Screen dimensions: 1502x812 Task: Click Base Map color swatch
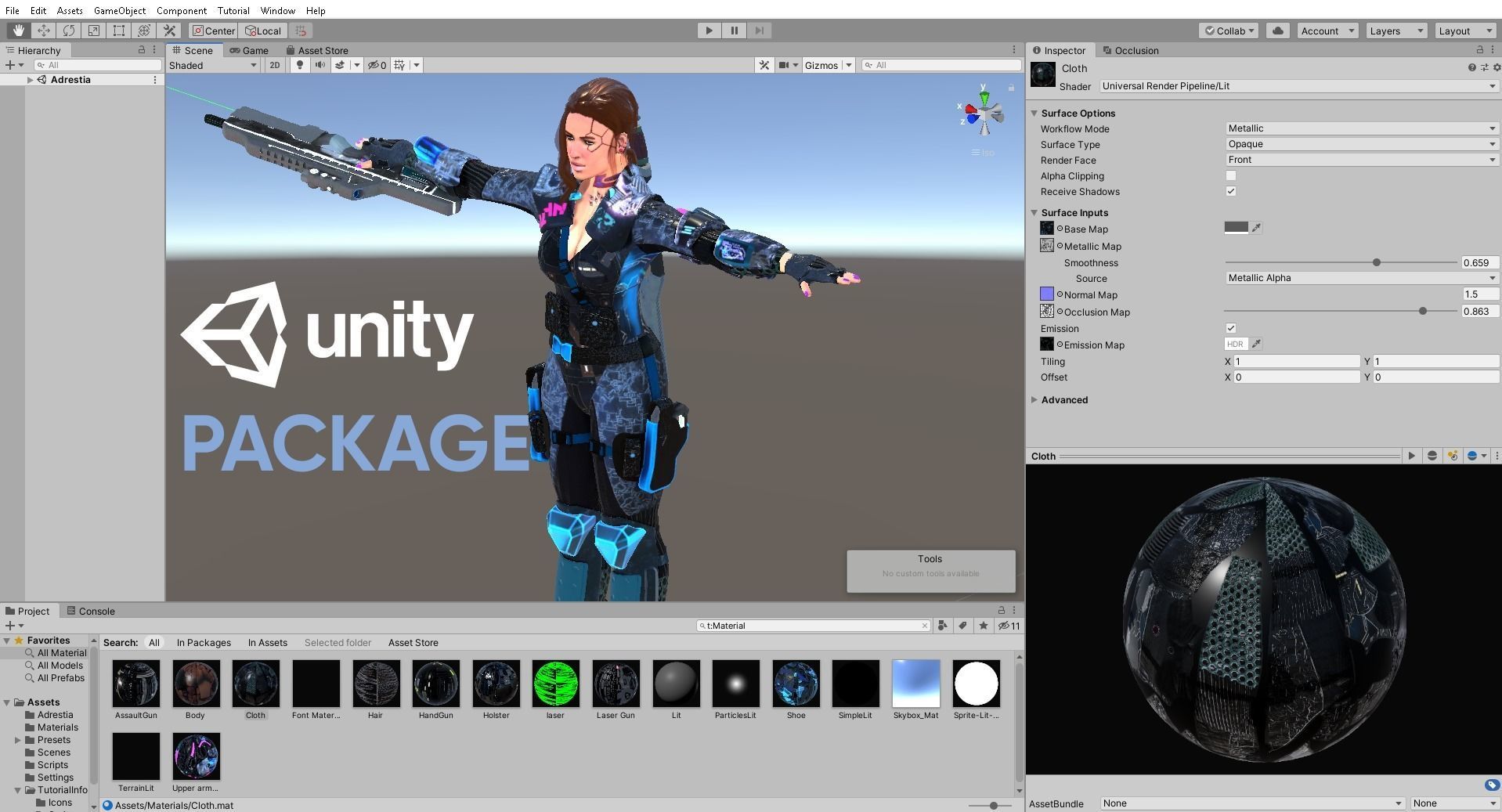[1236, 228]
